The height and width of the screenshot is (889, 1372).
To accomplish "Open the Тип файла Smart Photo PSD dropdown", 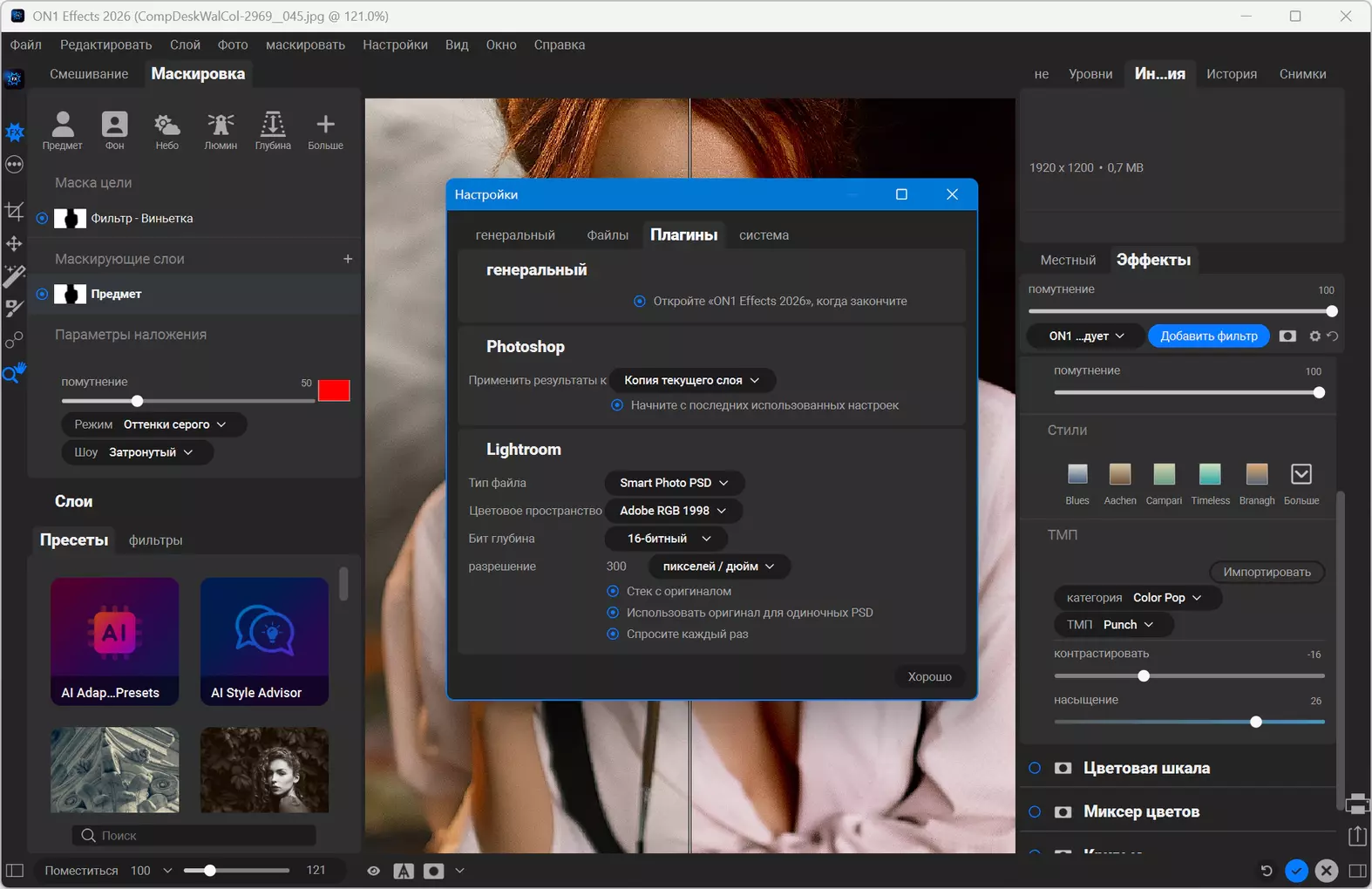I will (674, 483).
